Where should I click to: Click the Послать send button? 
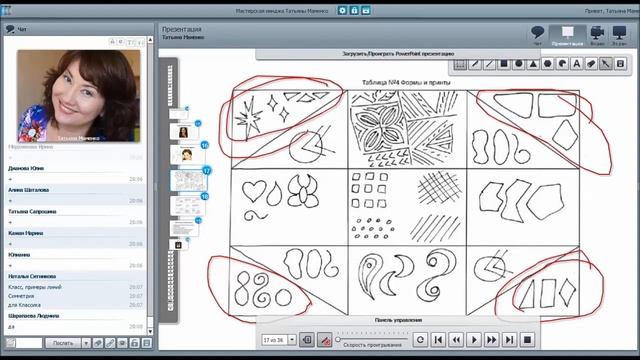pyautogui.click(x=63, y=343)
